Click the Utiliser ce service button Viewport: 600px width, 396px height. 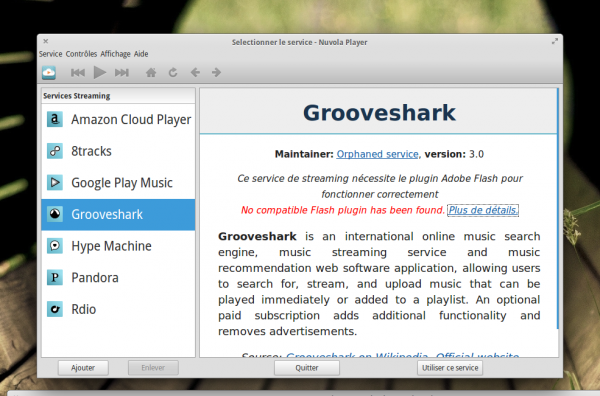click(x=450, y=368)
